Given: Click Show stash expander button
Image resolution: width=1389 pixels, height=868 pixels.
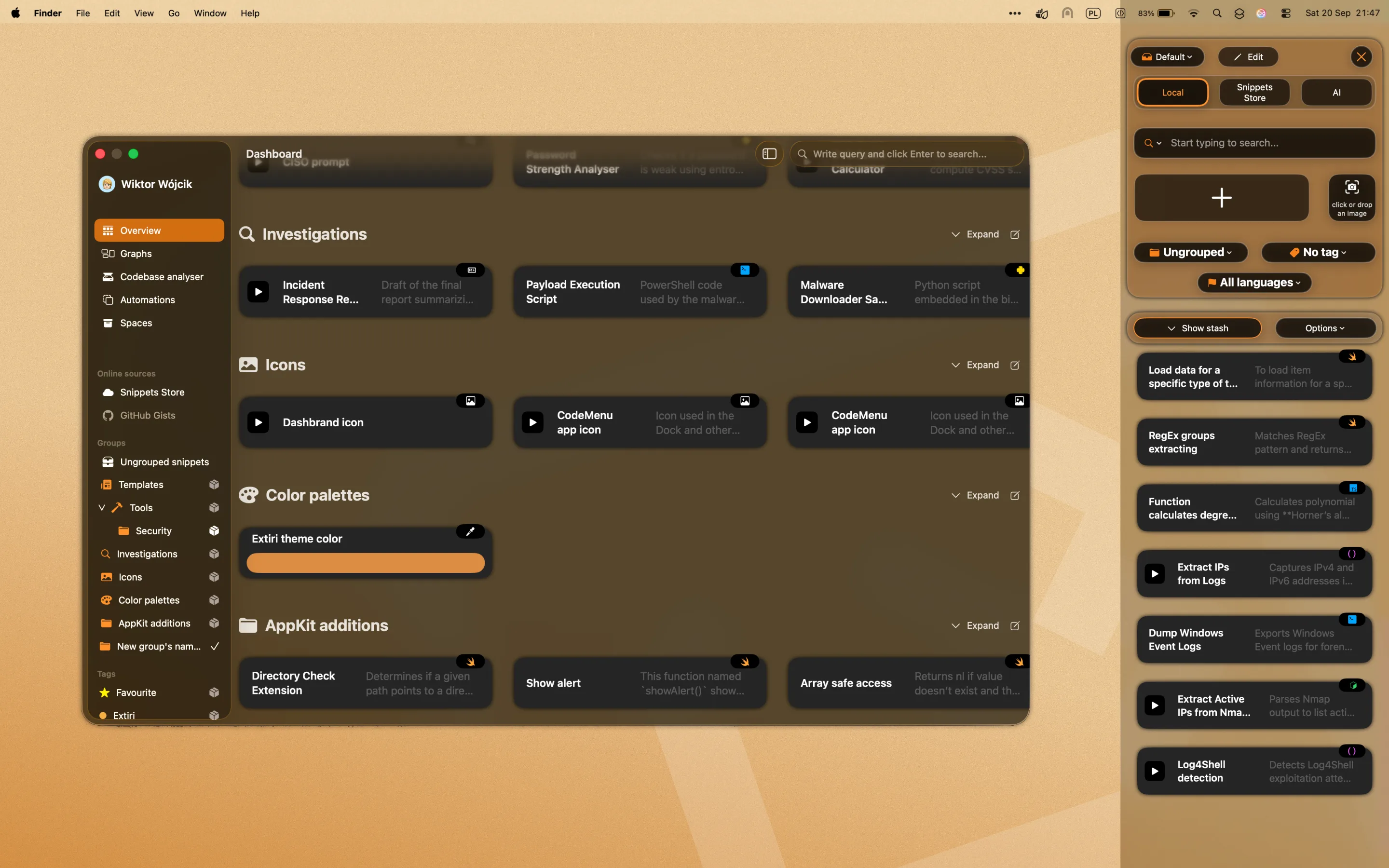Looking at the screenshot, I should pyautogui.click(x=1198, y=328).
